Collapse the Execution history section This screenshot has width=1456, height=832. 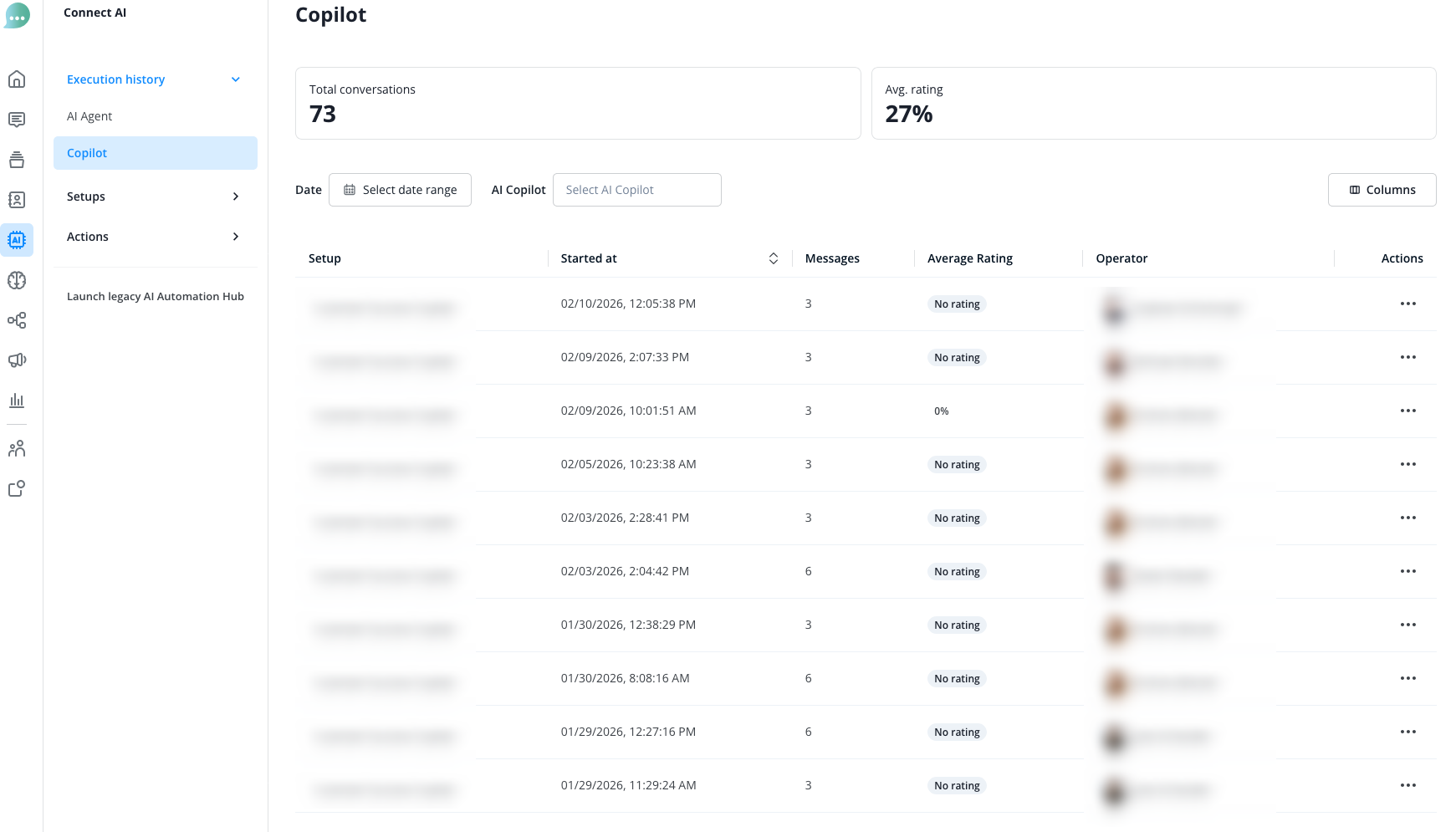pyautogui.click(x=236, y=79)
